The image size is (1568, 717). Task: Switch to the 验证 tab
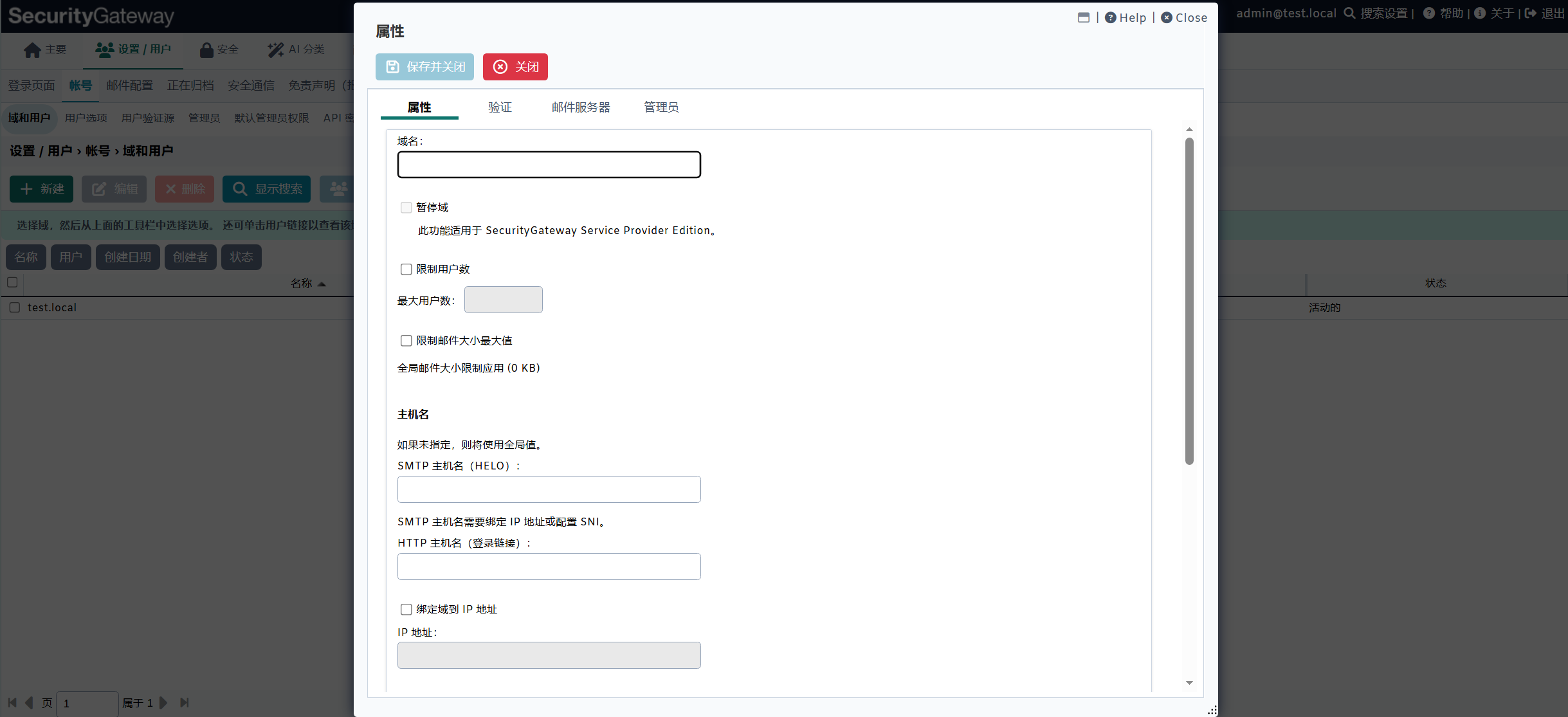pos(500,107)
